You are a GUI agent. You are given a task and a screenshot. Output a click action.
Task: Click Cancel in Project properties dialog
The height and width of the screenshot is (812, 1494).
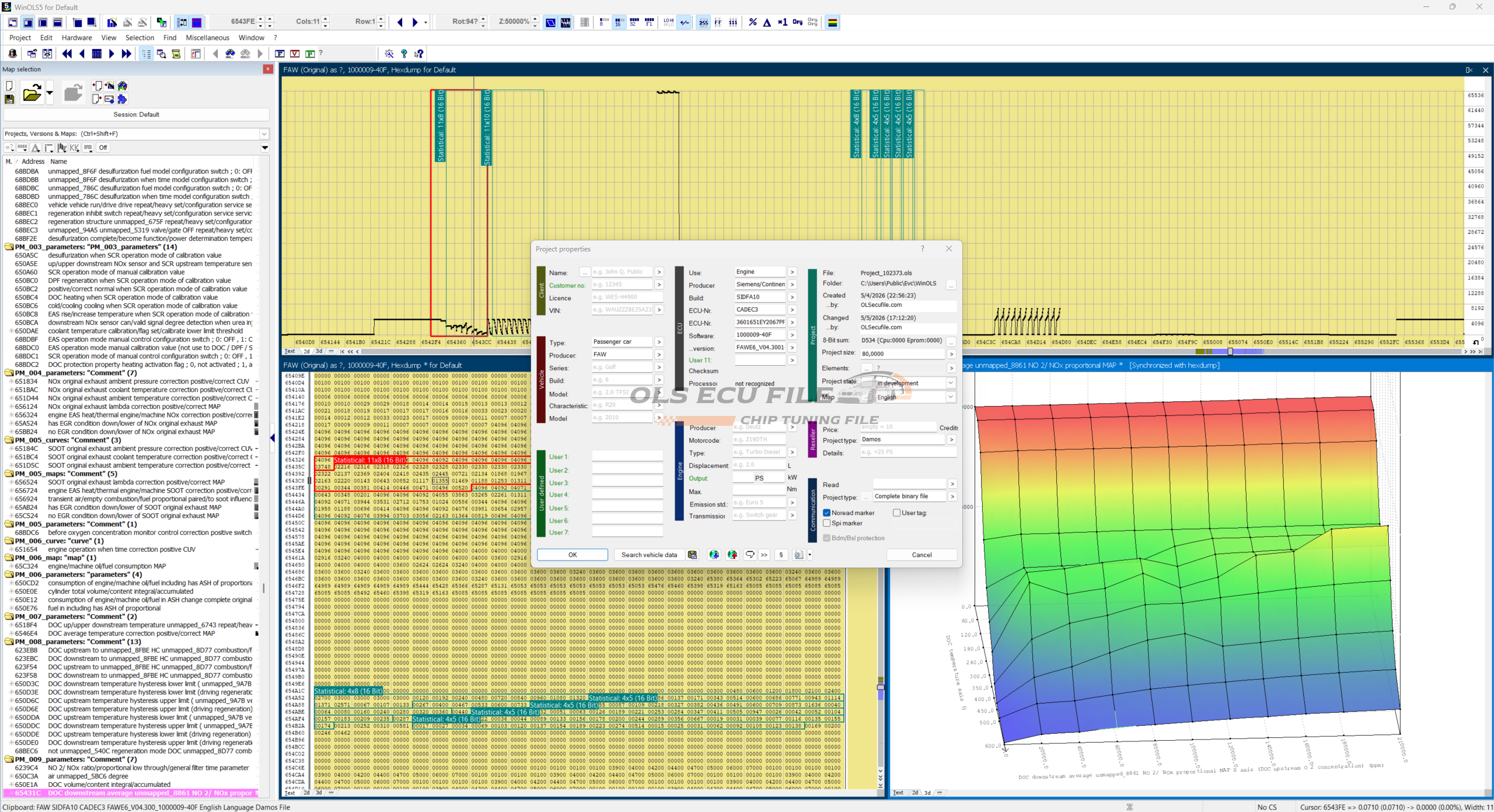coord(921,555)
